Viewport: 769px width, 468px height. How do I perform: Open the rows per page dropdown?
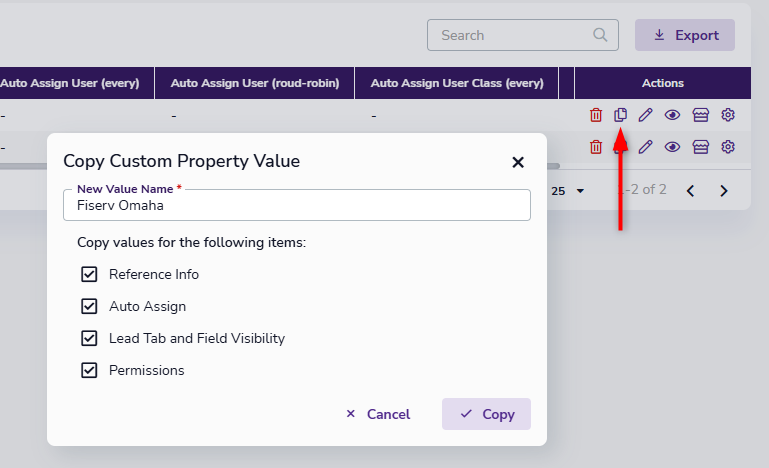568,190
